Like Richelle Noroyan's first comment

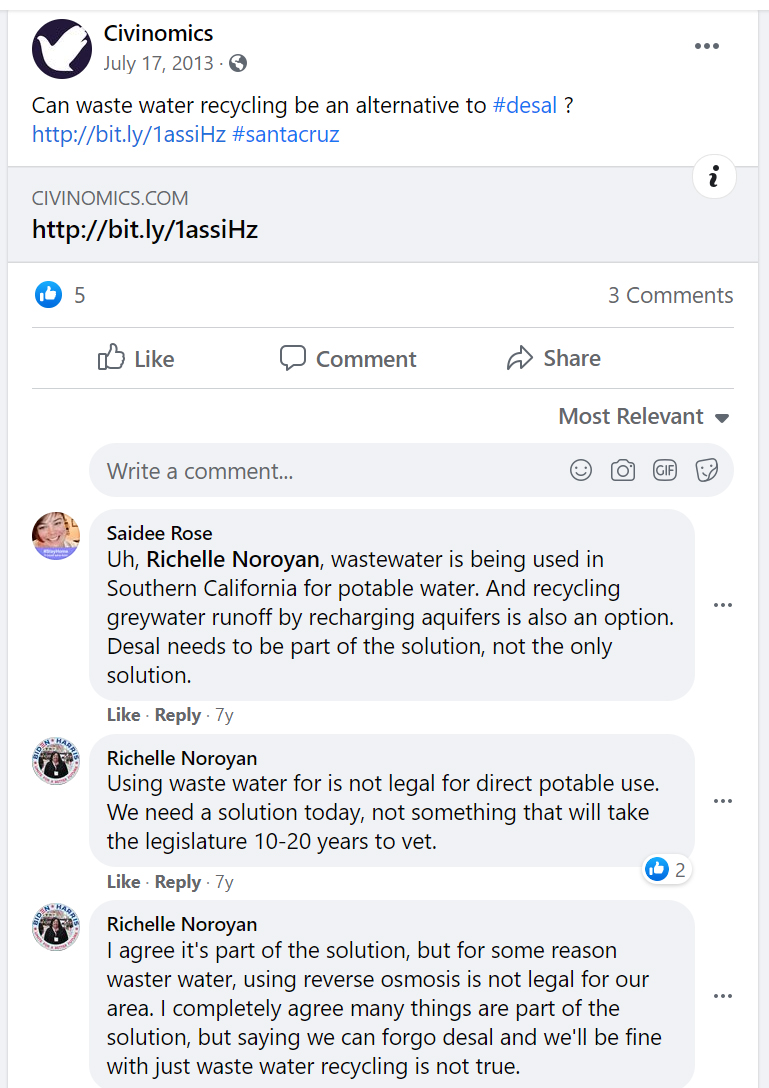point(123,882)
